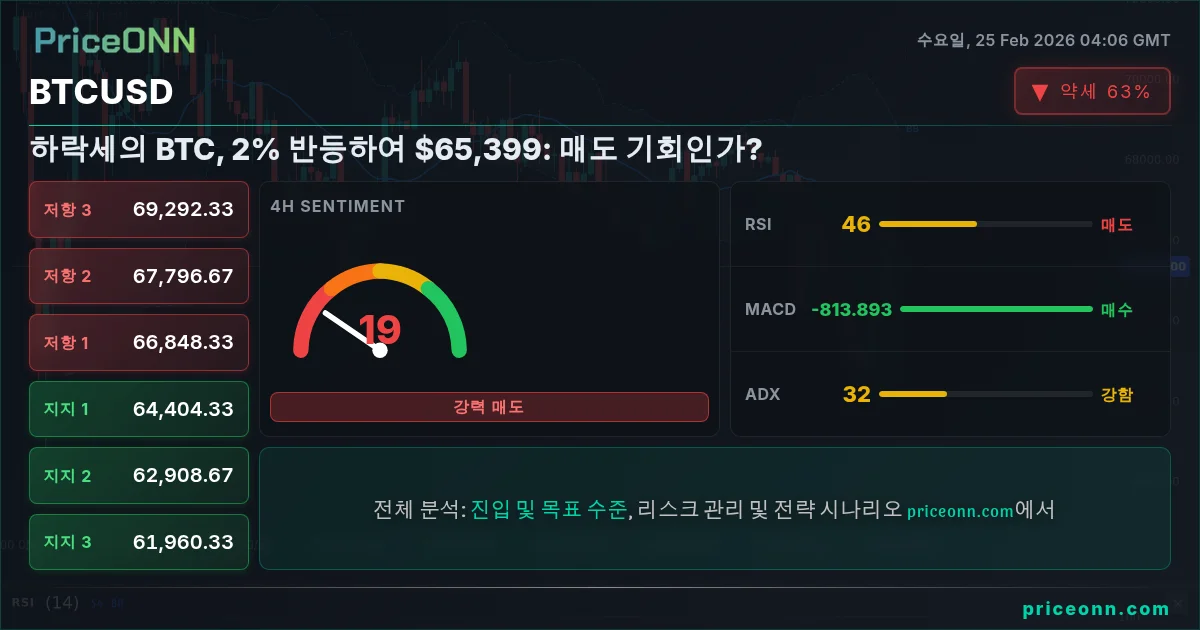Click the ADX strength bar

click(x=985, y=394)
